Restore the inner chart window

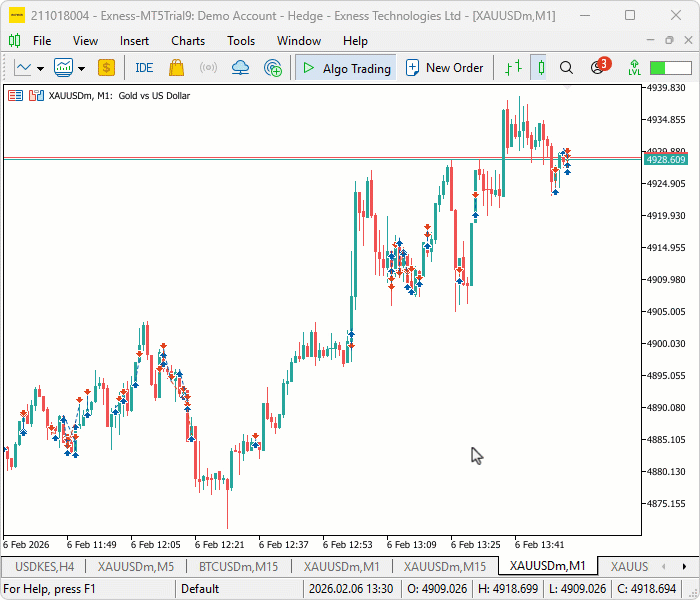669,40
